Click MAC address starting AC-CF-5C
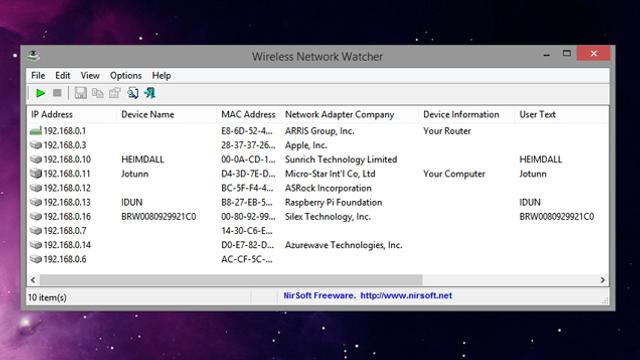The image size is (640, 360). pyautogui.click(x=247, y=260)
